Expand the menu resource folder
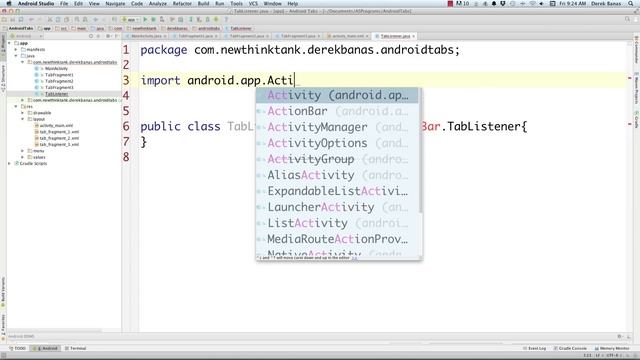Image resolution: width=640 pixels, height=360 pixels. pos(23,151)
